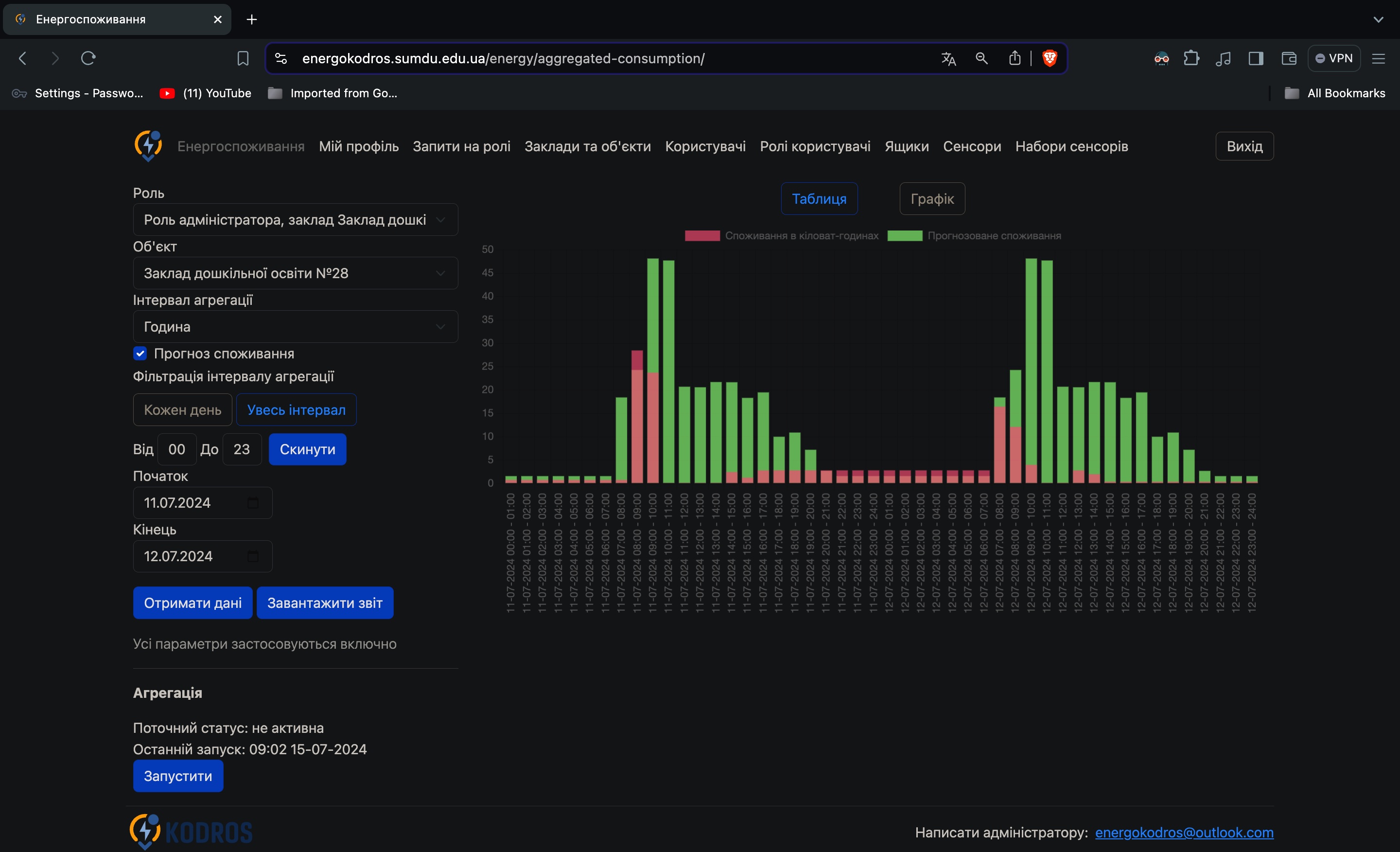
Task: Switch the chart view to Графік
Action: pyautogui.click(x=932, y=198)
